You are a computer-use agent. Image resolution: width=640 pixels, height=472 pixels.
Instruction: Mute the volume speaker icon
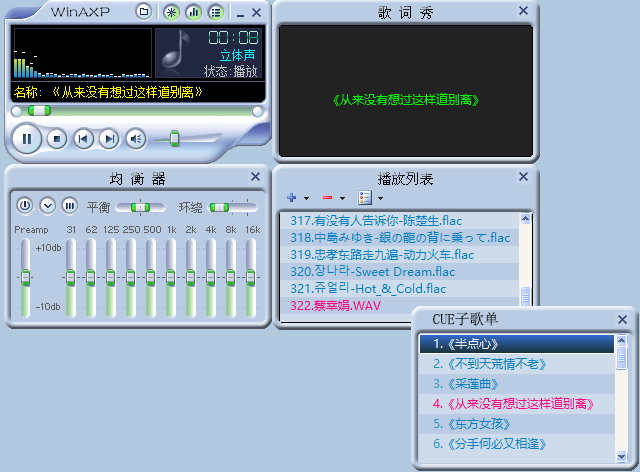[x=136, y=139]
